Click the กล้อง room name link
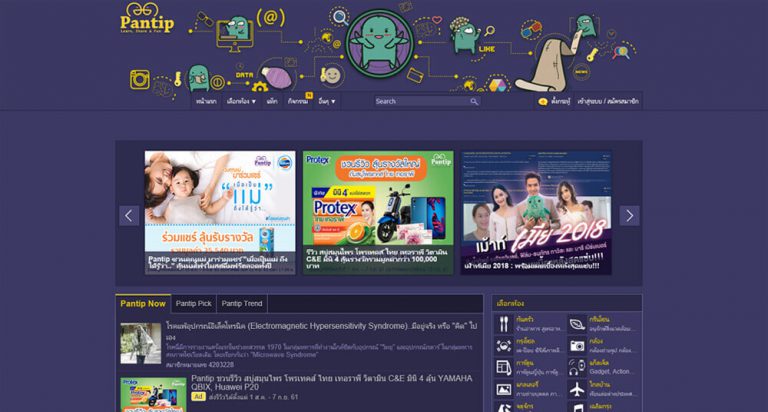The width and height of the screenshot is (768, 412). coord(596,341)
